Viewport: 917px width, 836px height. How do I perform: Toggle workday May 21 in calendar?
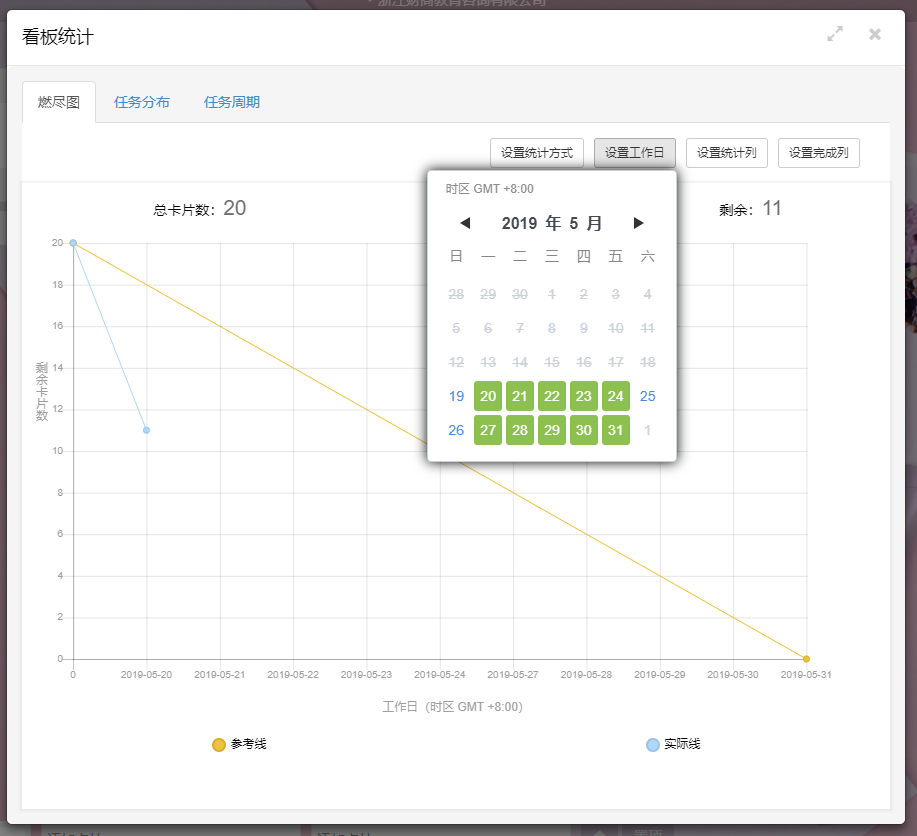point(520,396)
